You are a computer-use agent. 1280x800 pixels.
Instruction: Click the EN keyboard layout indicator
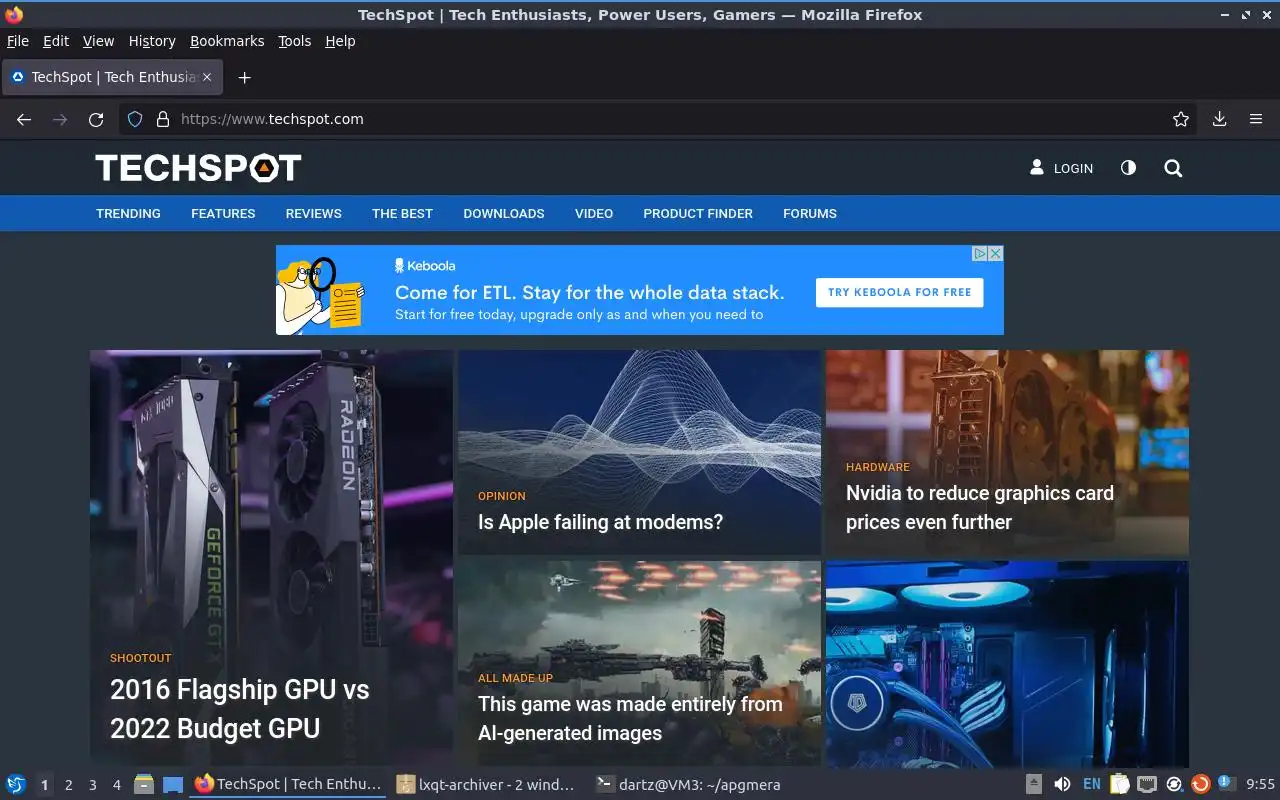coord(1092,784)
